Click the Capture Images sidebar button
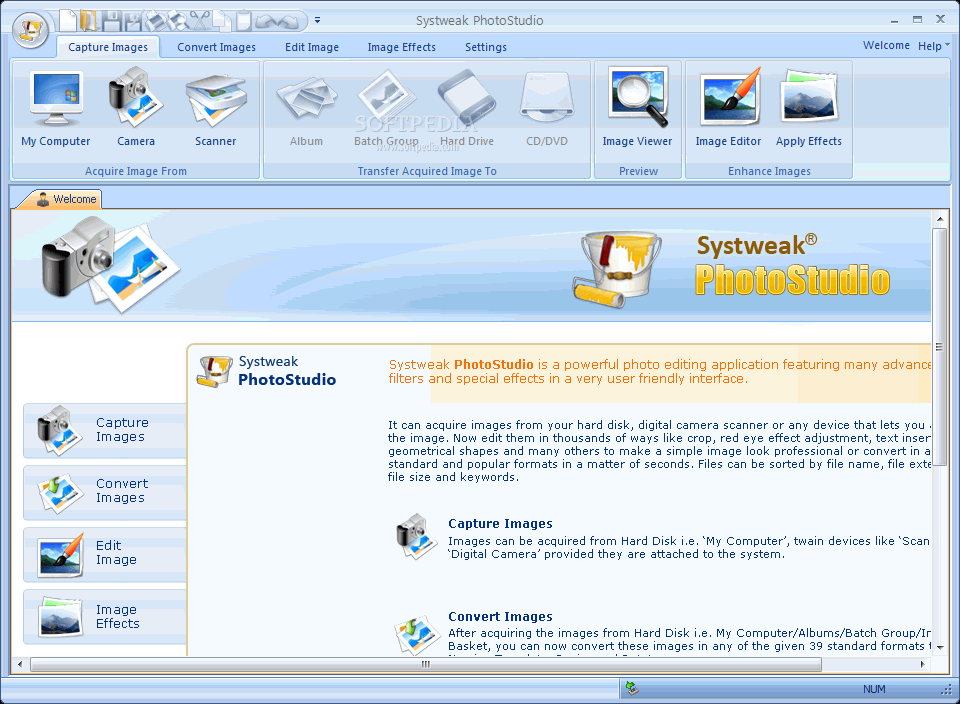This screenshot has height=704, width=960. pos(105,430)
